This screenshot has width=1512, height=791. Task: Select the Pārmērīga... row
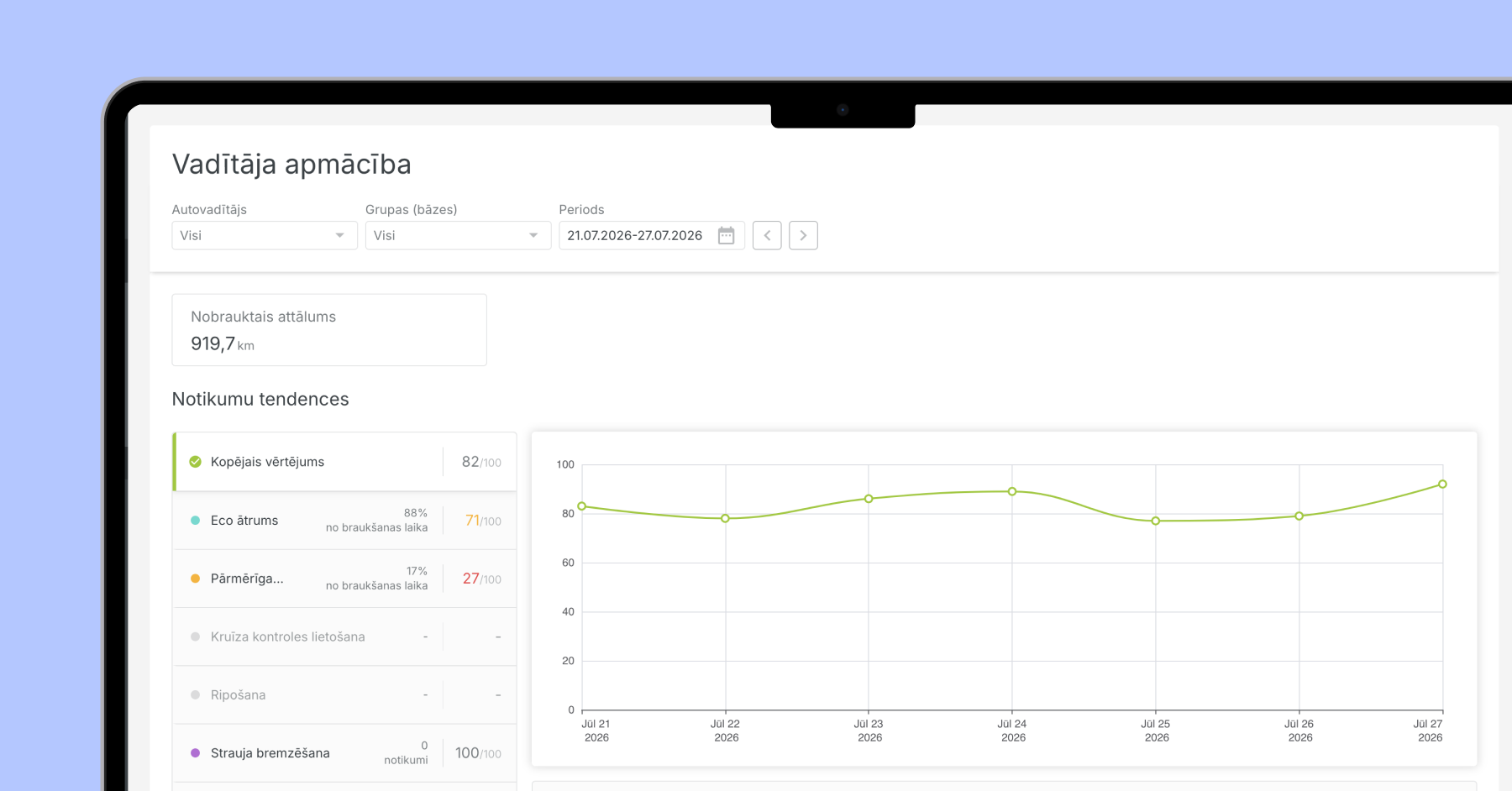click(344, 579)
